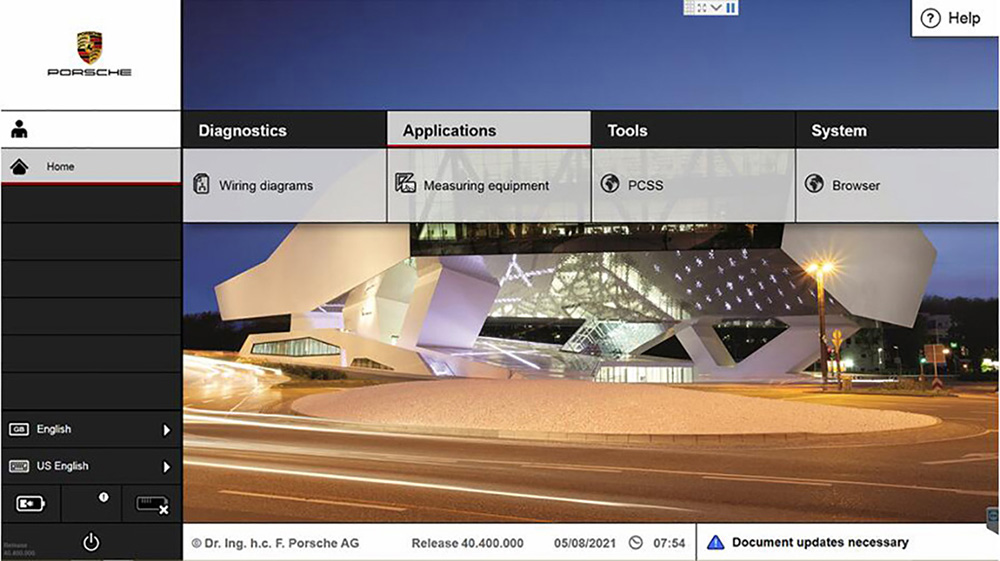Click the Browser globe icon

point(814,184)
